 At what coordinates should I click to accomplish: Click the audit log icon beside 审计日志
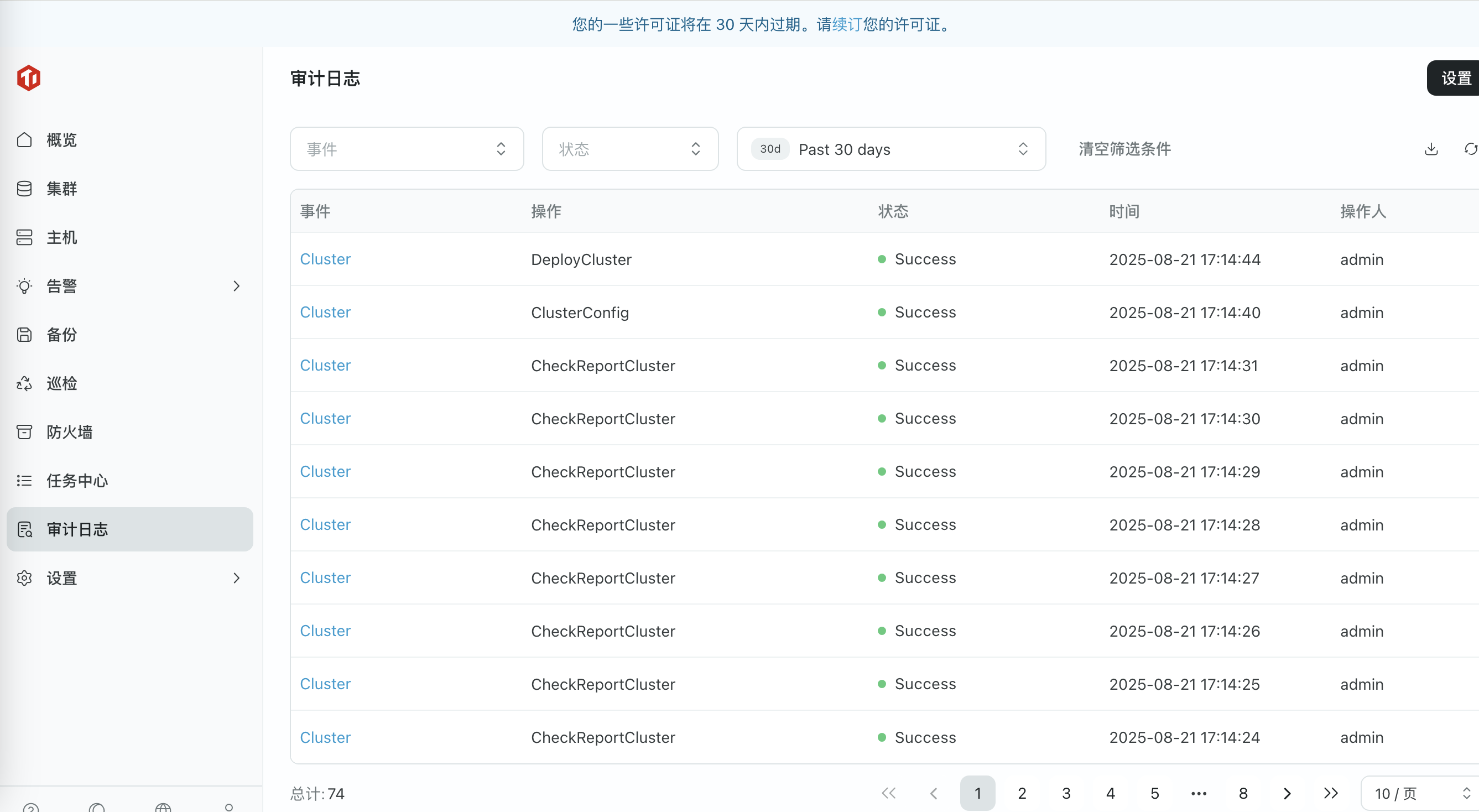pos(24,529)
